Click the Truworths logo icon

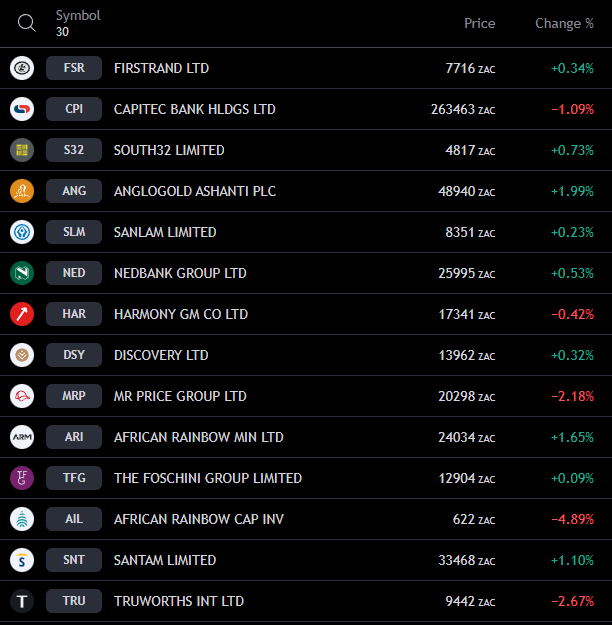coord(22,601)
